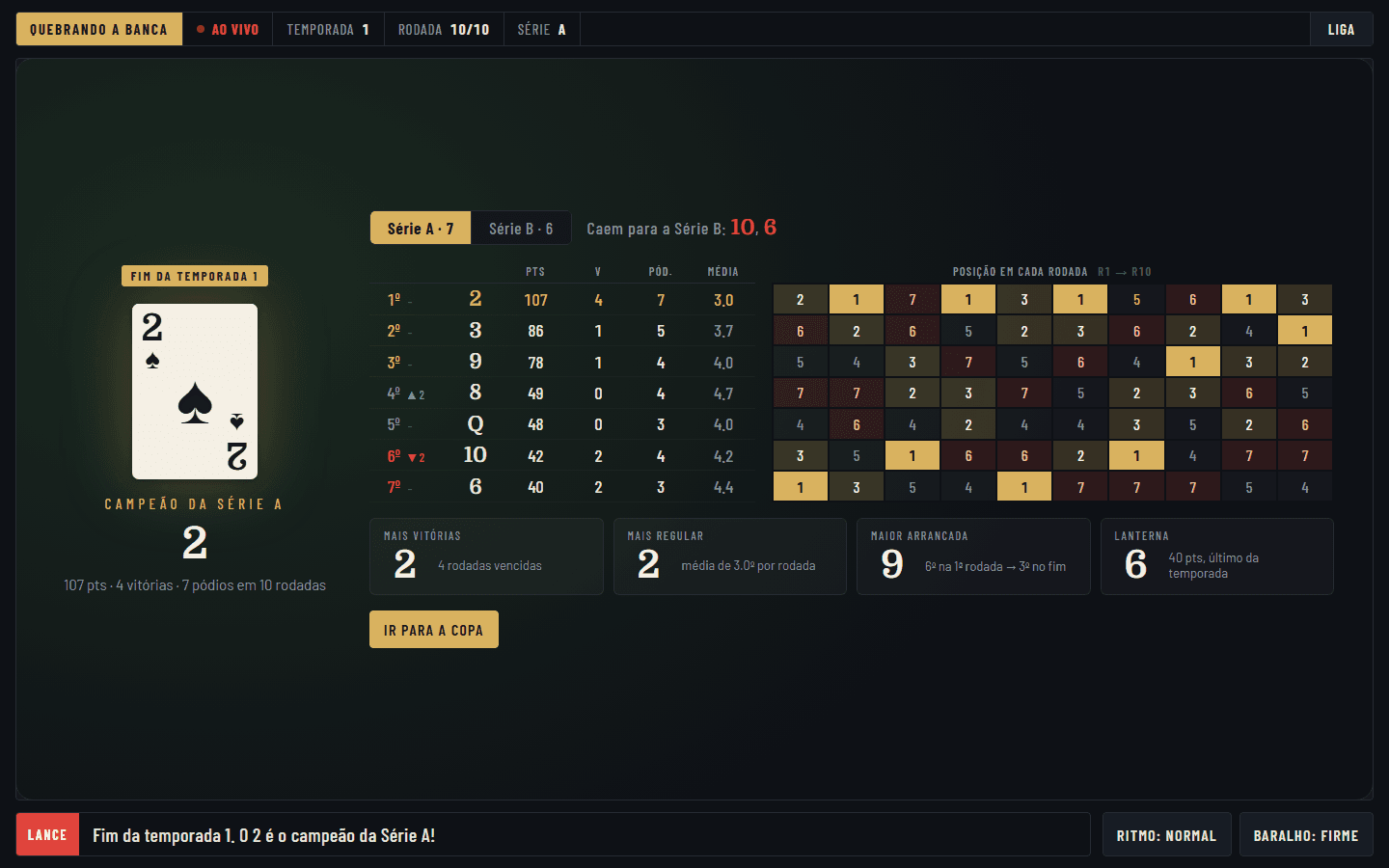Click the 86 points value in the standings
Screen dimensions: 1389x868
point(535,331)
